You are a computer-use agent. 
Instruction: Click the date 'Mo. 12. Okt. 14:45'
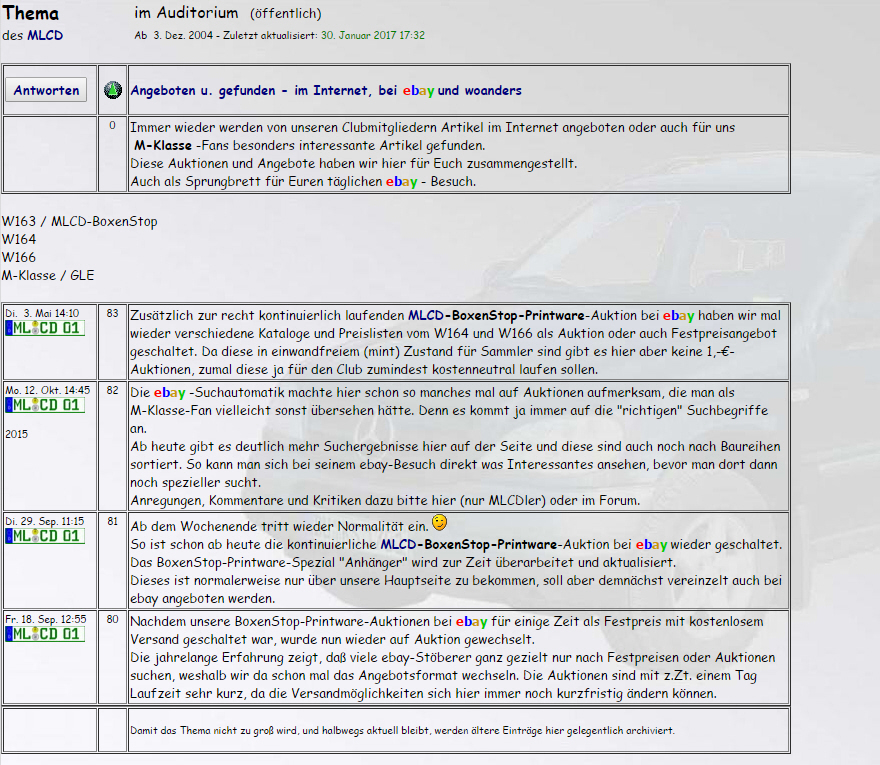(48, 390)
